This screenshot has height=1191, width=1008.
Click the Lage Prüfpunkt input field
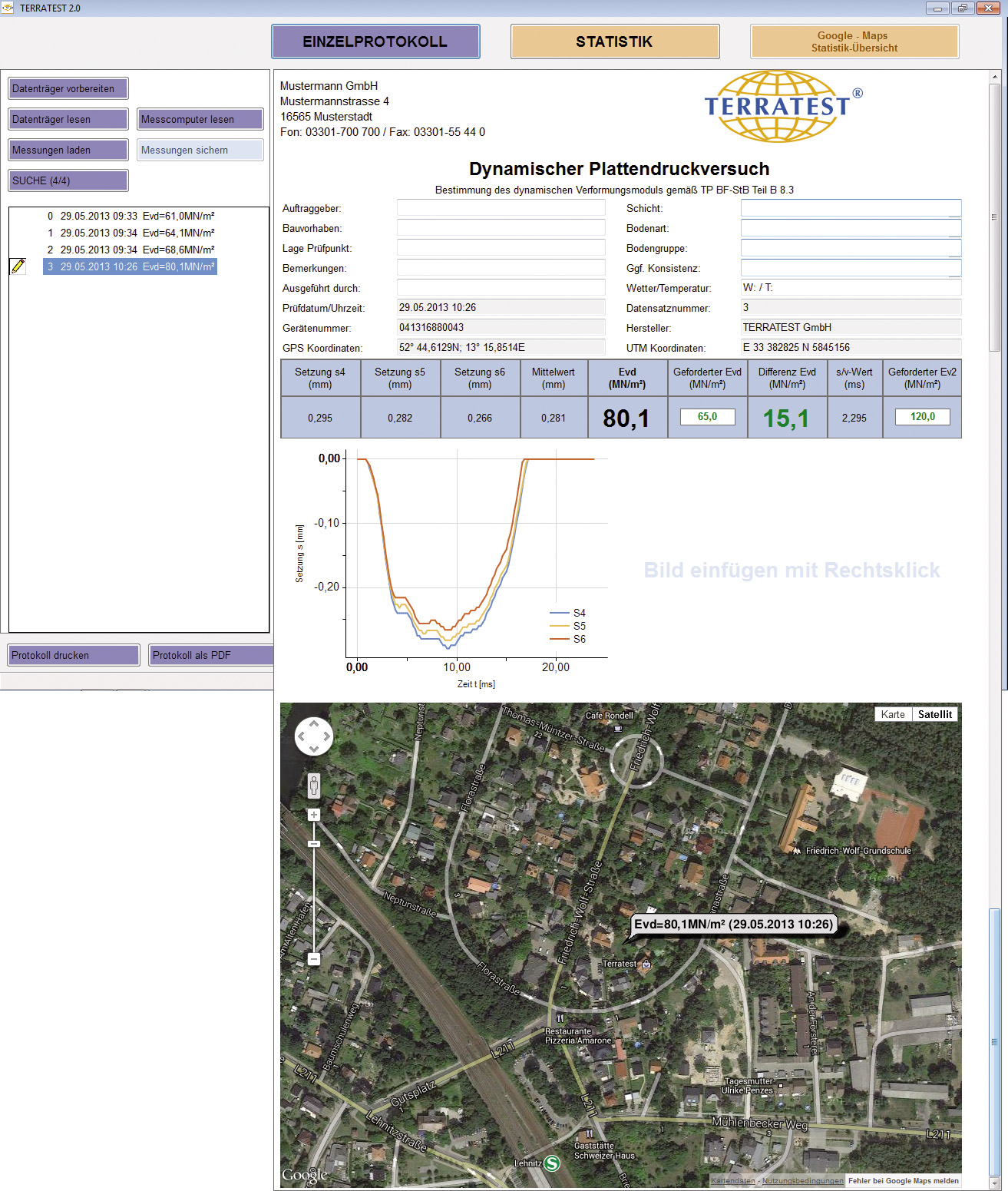(501, 248)
